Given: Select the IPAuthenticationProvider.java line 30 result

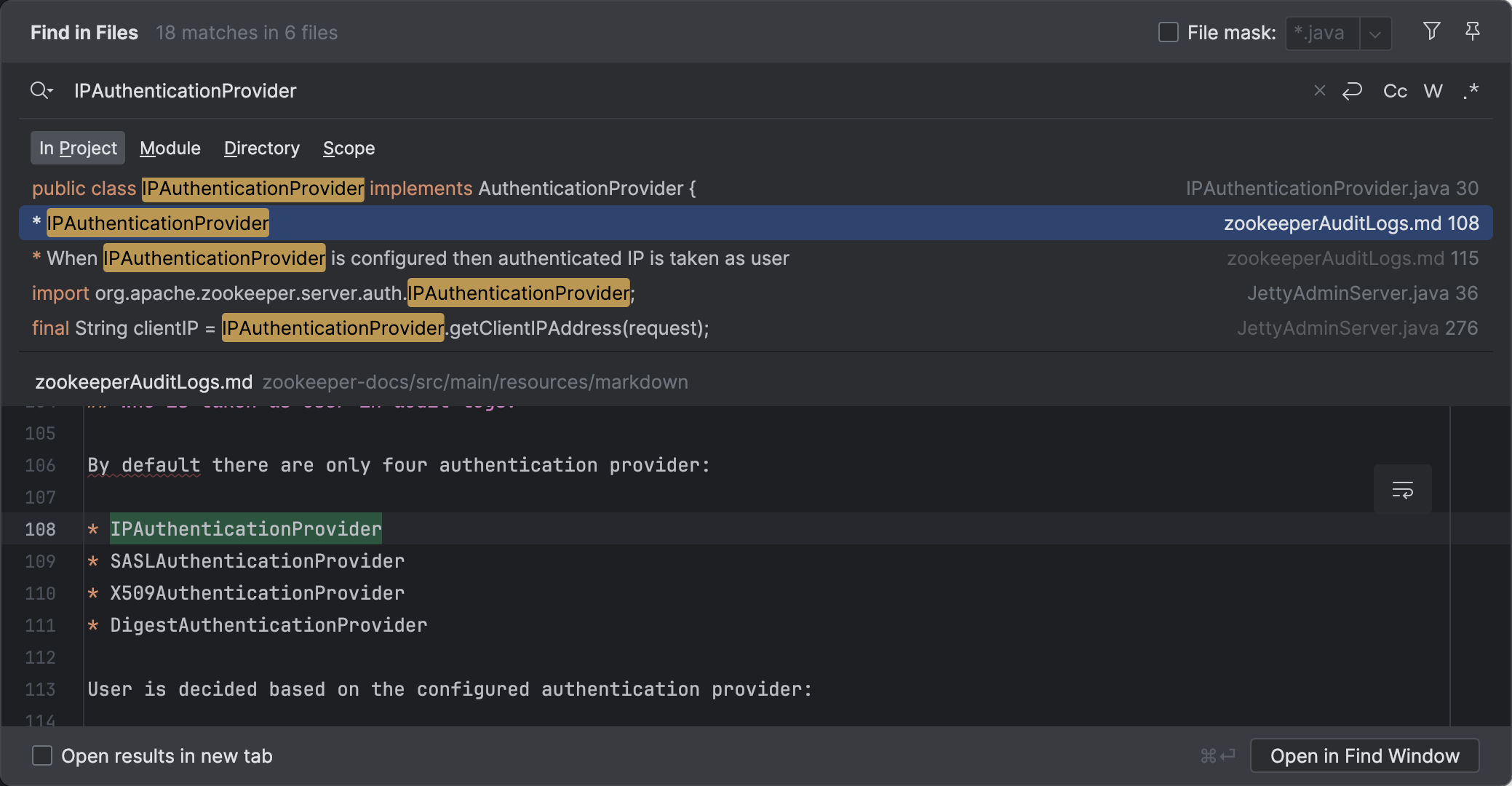Looking at the screenshot, I should coord(756,188).
